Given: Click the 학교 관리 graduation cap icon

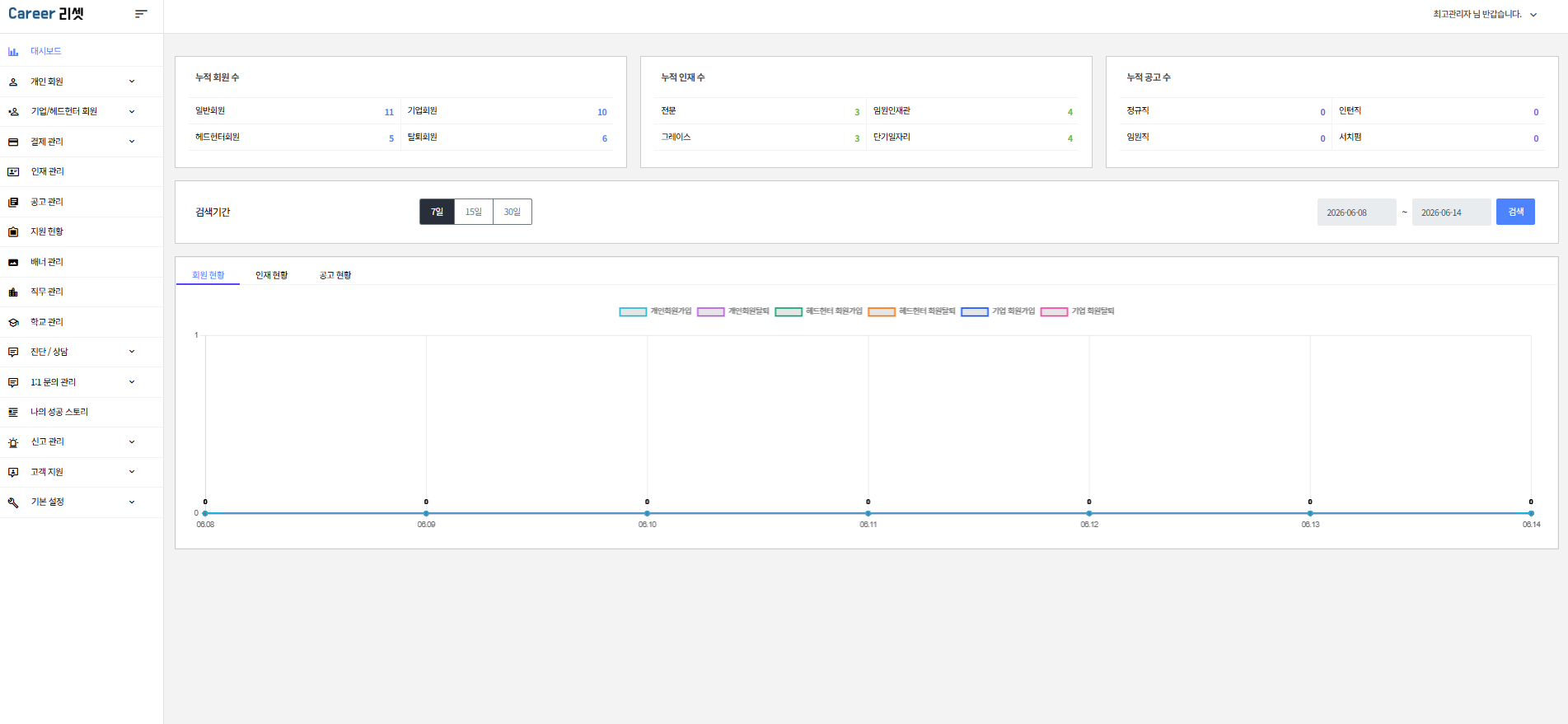Looking at the screenshot, I should point(13,322).
